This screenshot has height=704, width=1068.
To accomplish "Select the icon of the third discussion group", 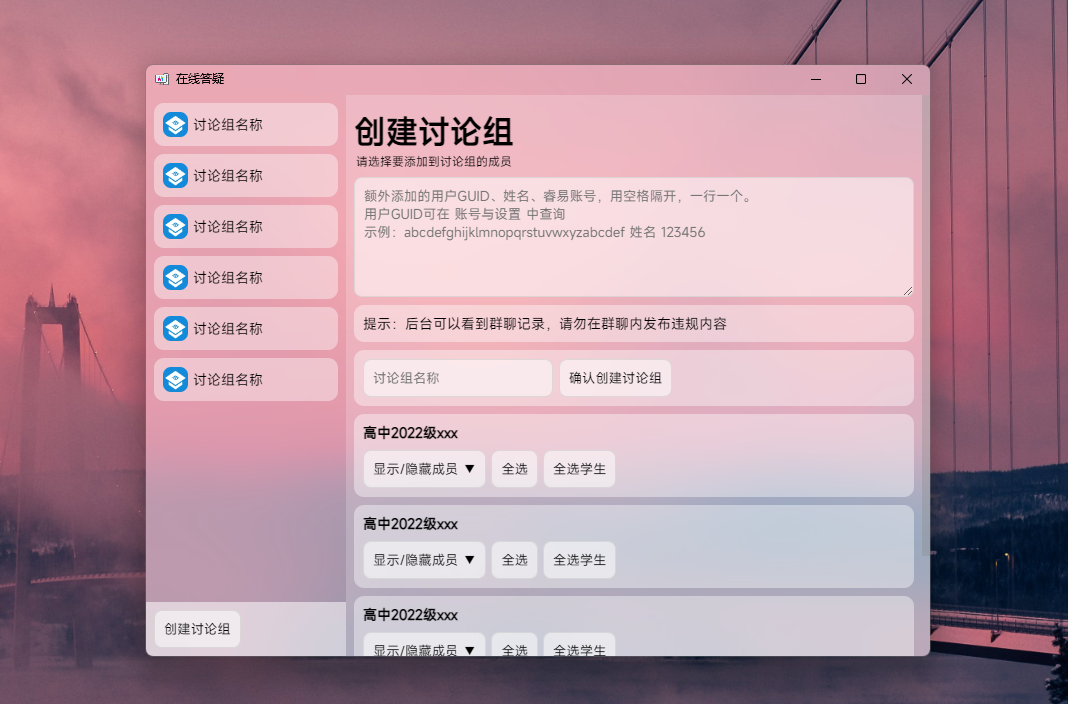I will tap(173, 226).
